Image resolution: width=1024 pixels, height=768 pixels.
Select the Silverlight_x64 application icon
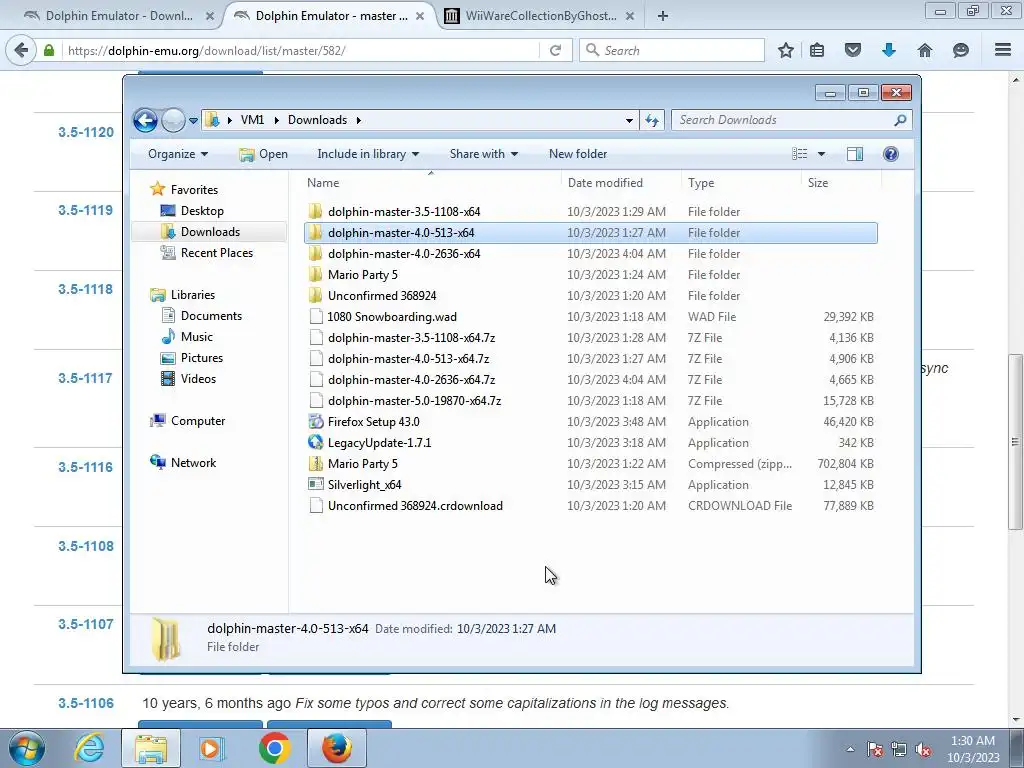tap(315, 485)
